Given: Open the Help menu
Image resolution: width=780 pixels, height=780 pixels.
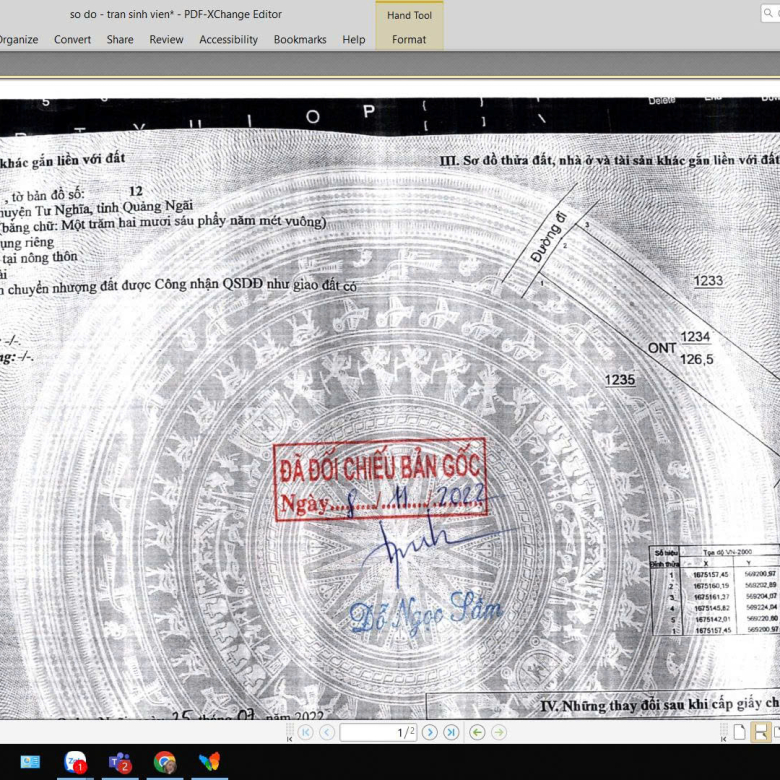Looking at the screenshot, I should (x=353, y=40).
